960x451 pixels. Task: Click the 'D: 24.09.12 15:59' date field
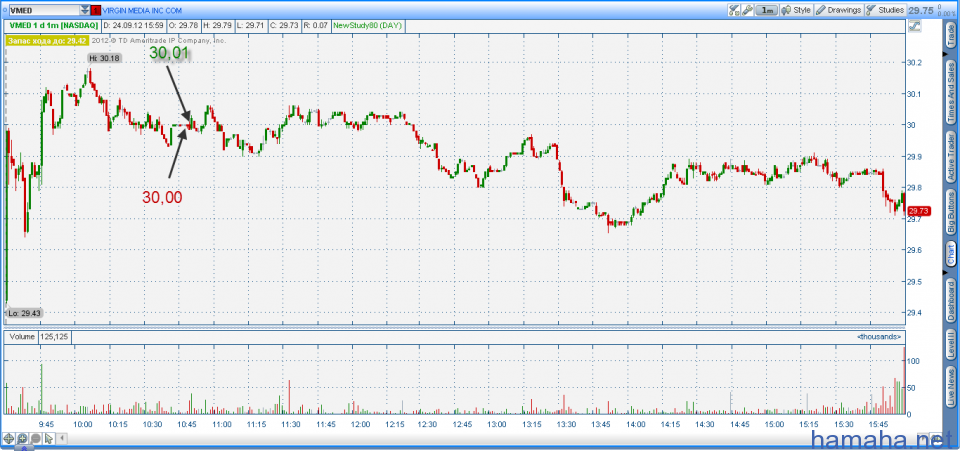click(x=133, y=26)
